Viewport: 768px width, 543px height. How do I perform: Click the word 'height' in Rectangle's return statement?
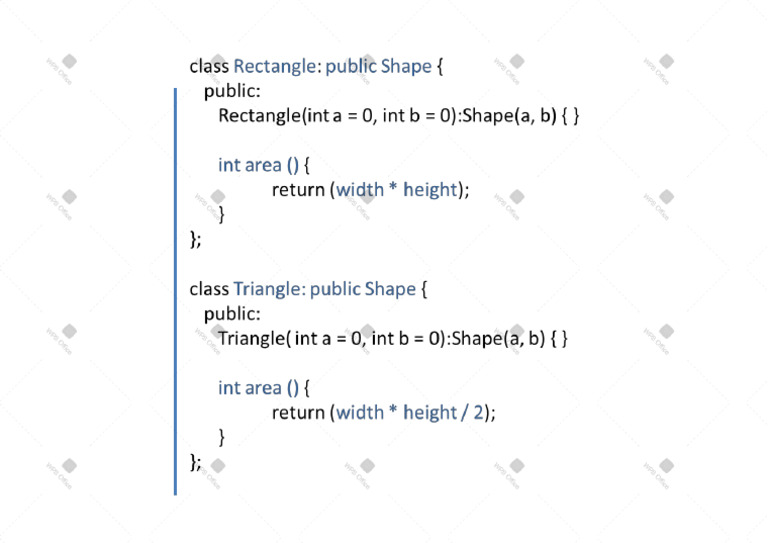click(430, 190)
